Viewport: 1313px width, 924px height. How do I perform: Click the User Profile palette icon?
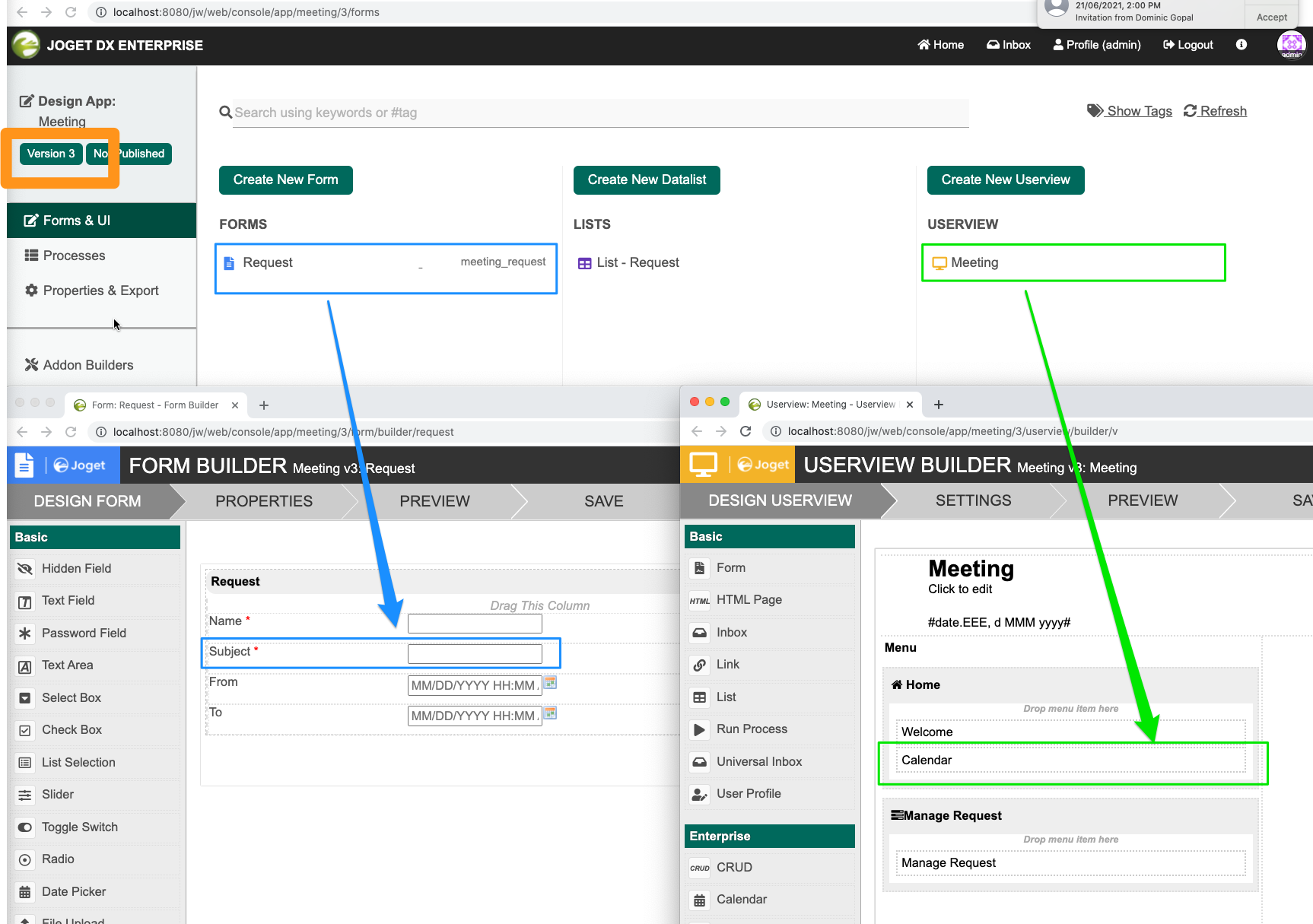(699, 794)
